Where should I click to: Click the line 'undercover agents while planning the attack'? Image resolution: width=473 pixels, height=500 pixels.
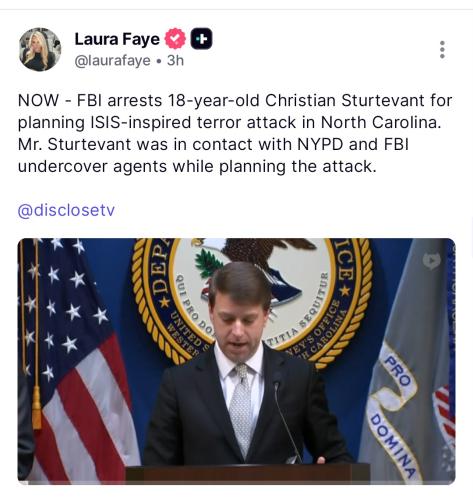(x=197, y=166)
